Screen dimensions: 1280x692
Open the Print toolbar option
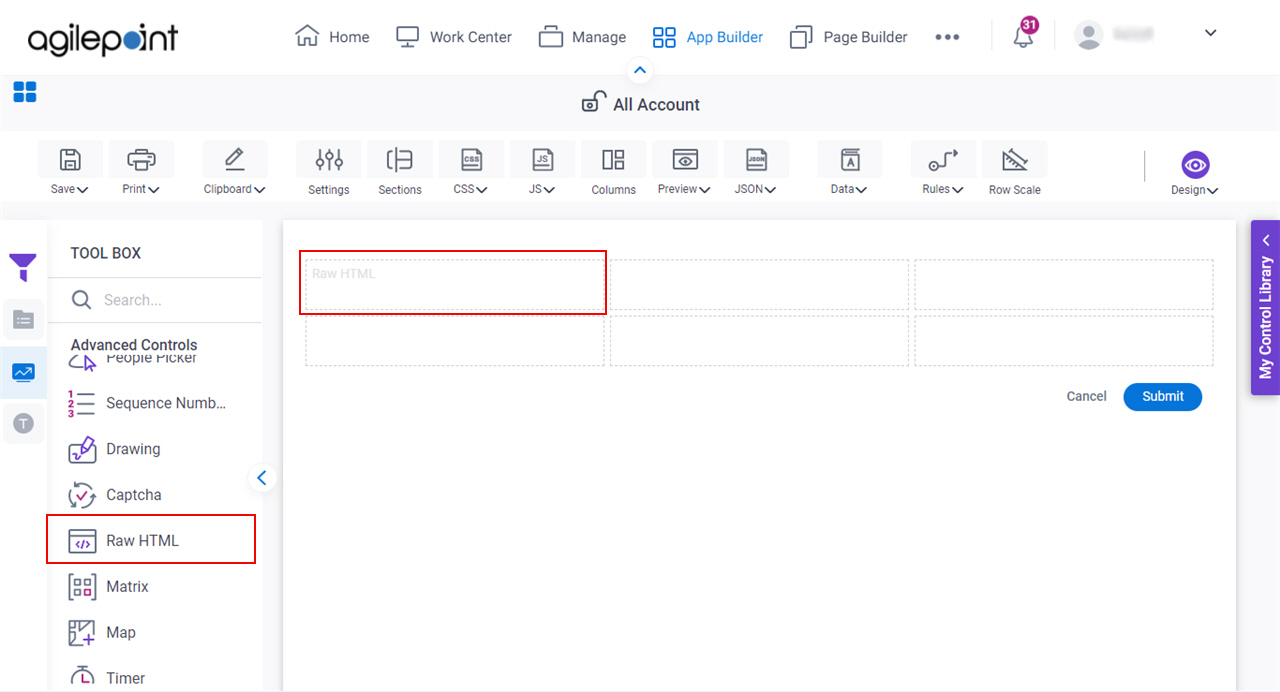141,168
